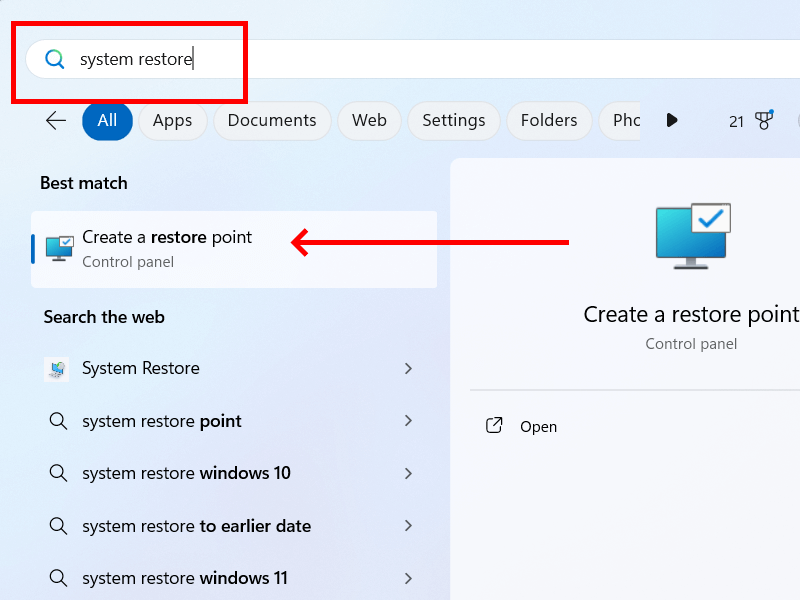
Task: Switch to the Apps filter tab
Action: [172, 120]
